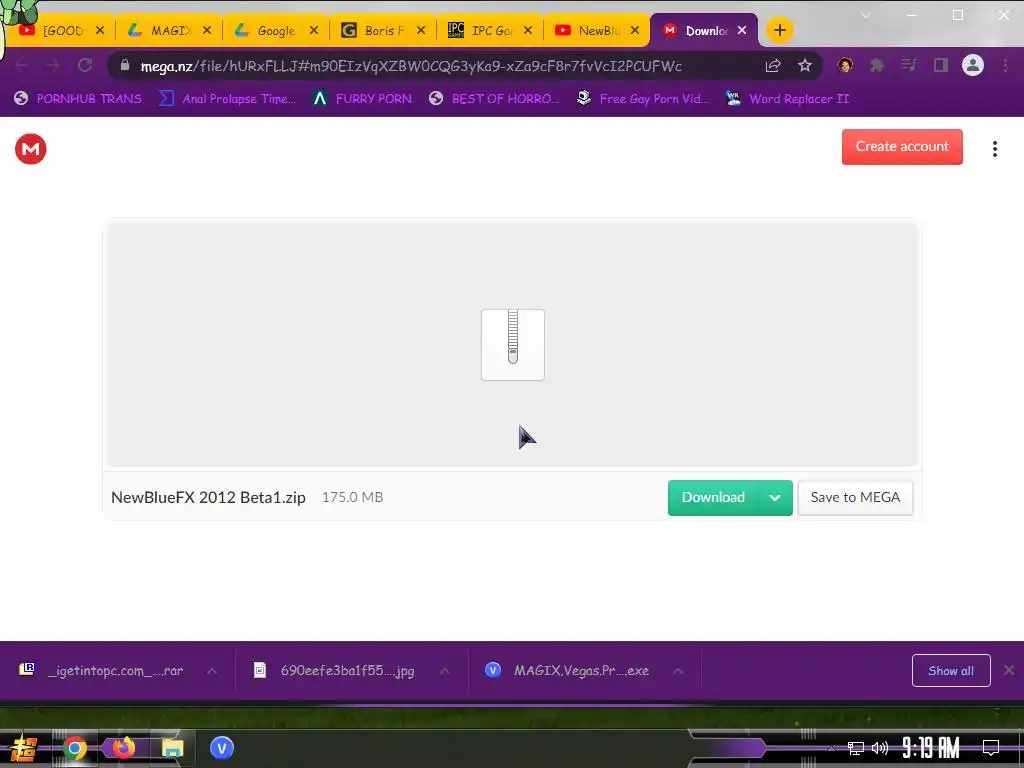Image resolution: width=1024 pixels, height=768 pixels.
Task: Open Firefox from the taskbar
Action: 123,748
